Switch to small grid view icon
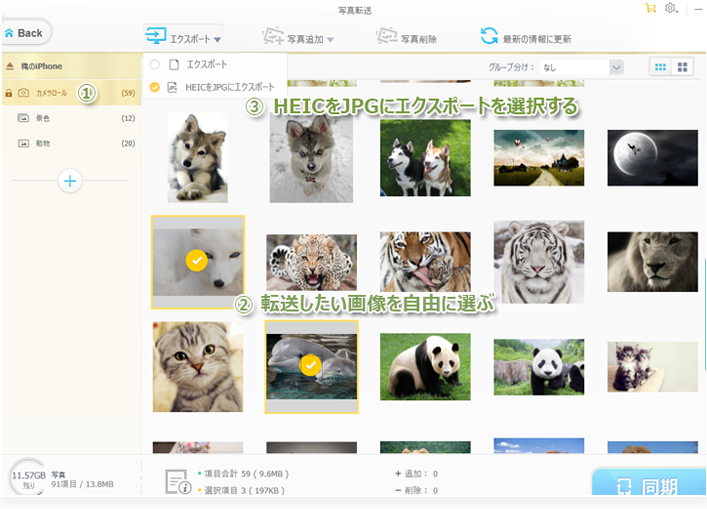Screen dimensions: 707x509 coord(660,66)
